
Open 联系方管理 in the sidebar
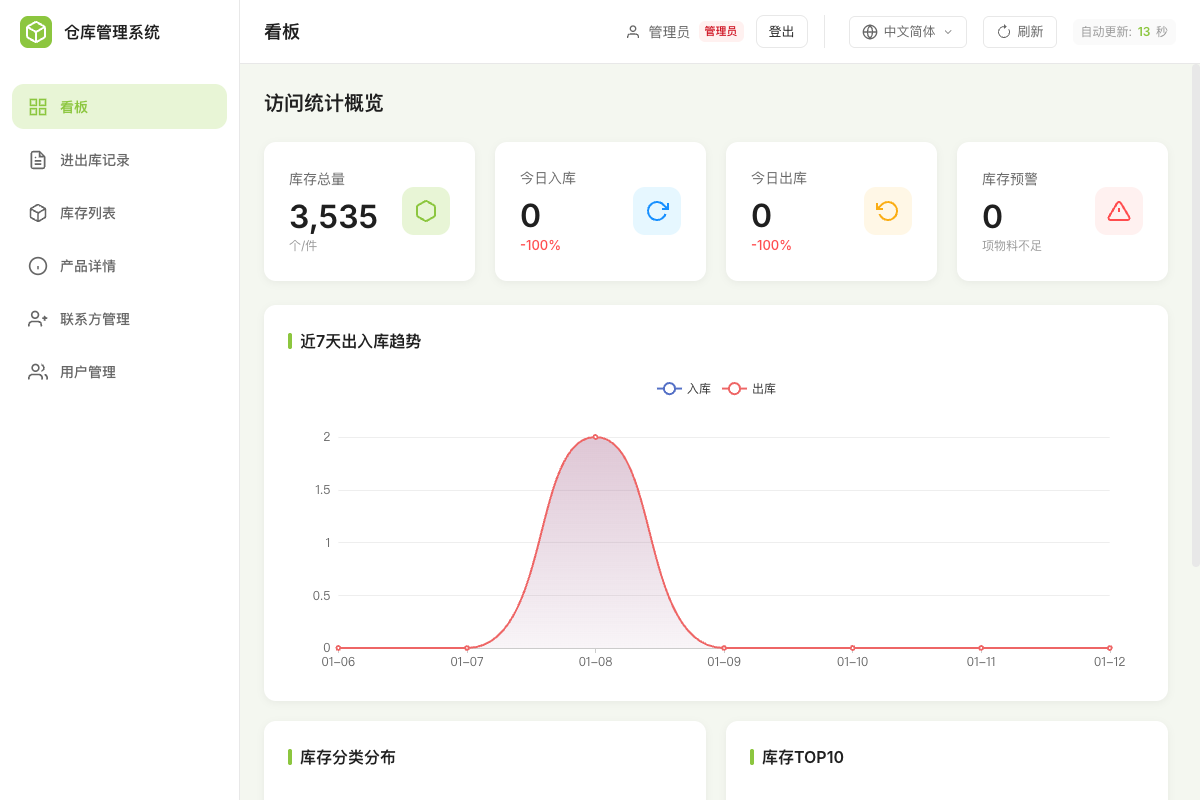point(120,319)
